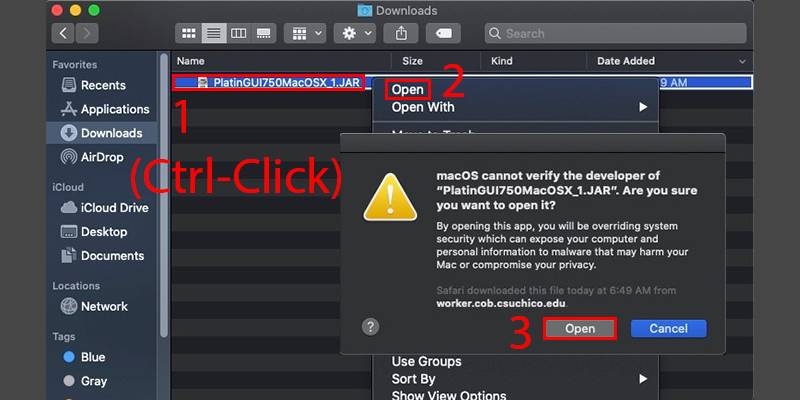The width and height of the screenshot is (800, 400).
Task: Open Recents in the sidebar
Action: point(101,85)
